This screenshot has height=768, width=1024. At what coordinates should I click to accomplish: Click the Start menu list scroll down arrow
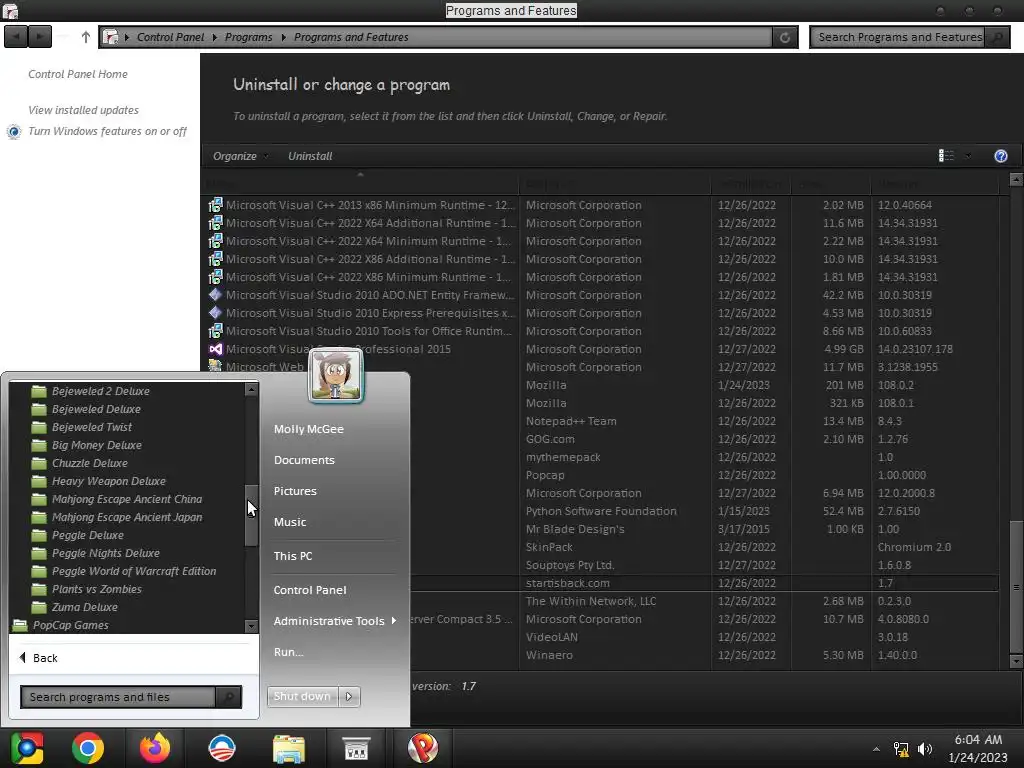click(x=251, y=626)
